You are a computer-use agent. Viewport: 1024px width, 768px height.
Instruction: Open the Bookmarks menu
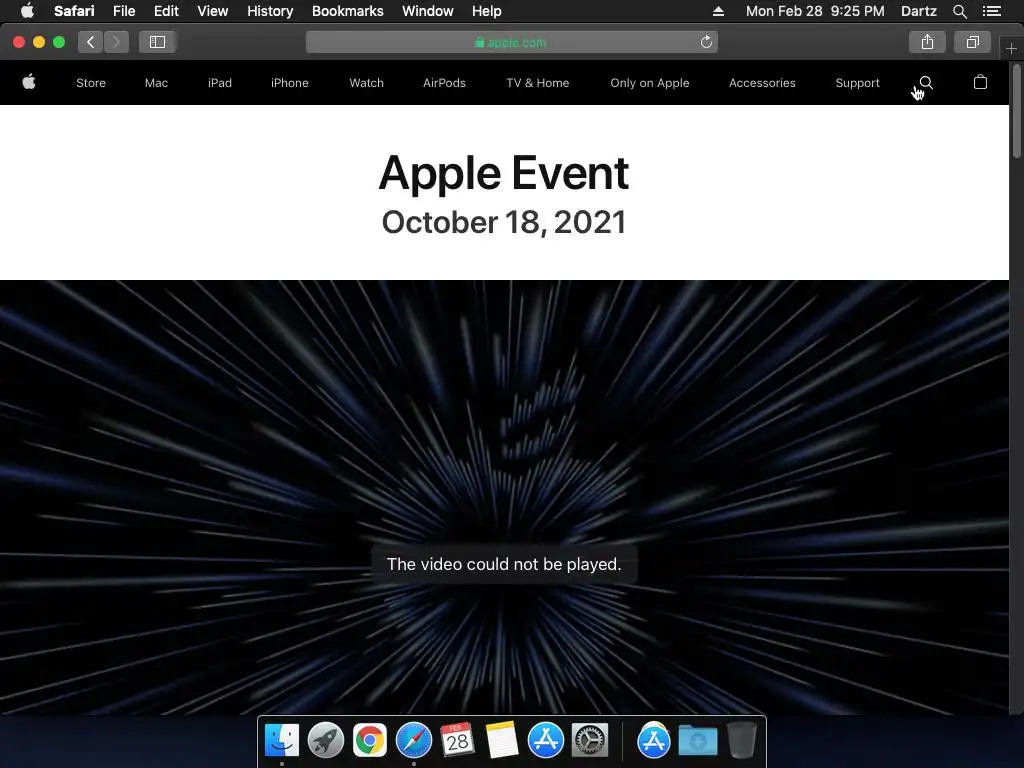point(347,11)
